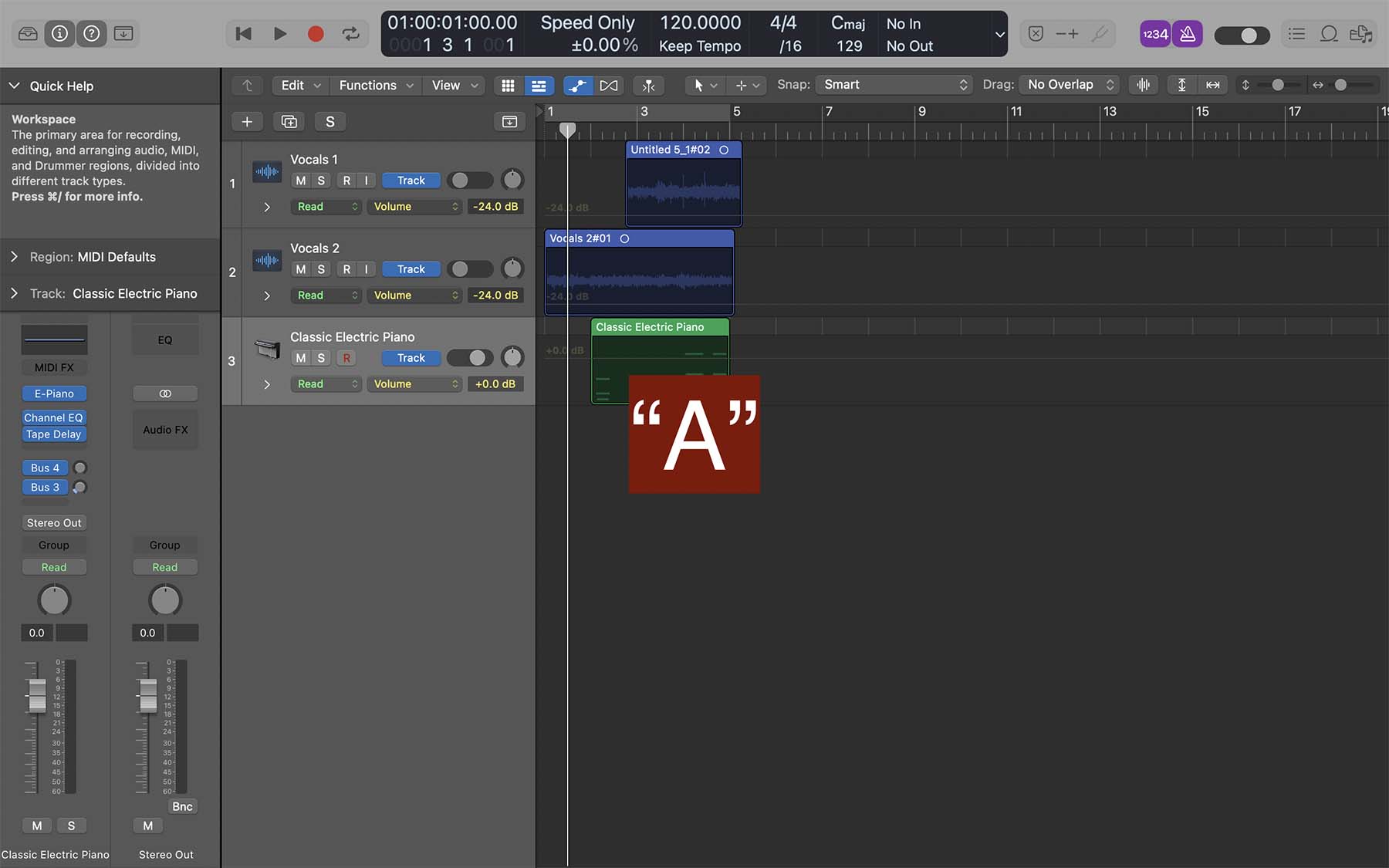Click the Waveform Zoom button
The height and width of the screenshot is (868, 1389).
pos(1144,85)
